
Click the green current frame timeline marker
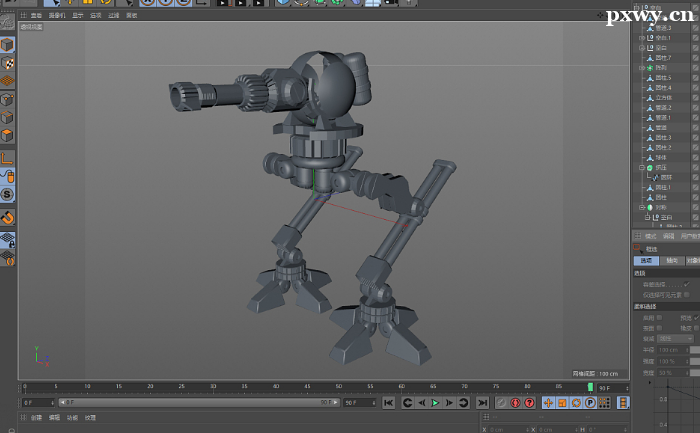[590, 386]
